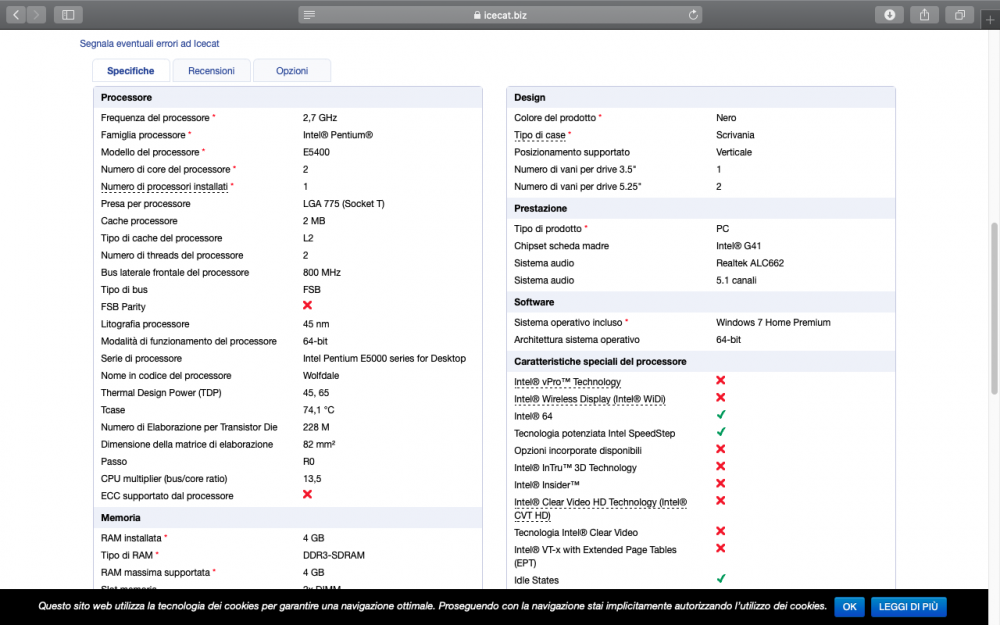
Task: Click the 'Tipo di case' glossary term
Action: [540, 135]
